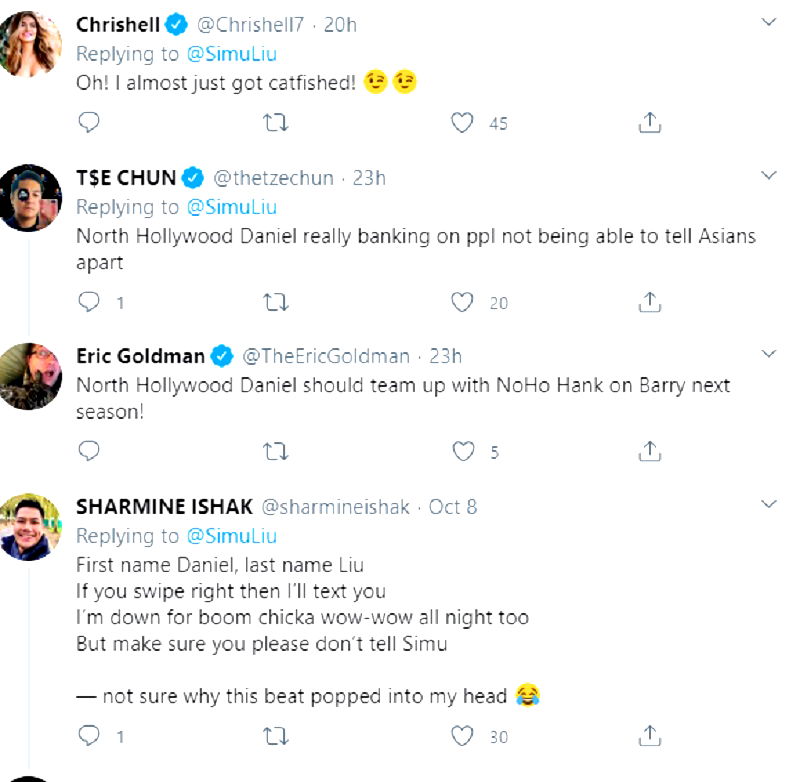
Task: Open Eric Goldman's profile name
Action: coord(141,356)
